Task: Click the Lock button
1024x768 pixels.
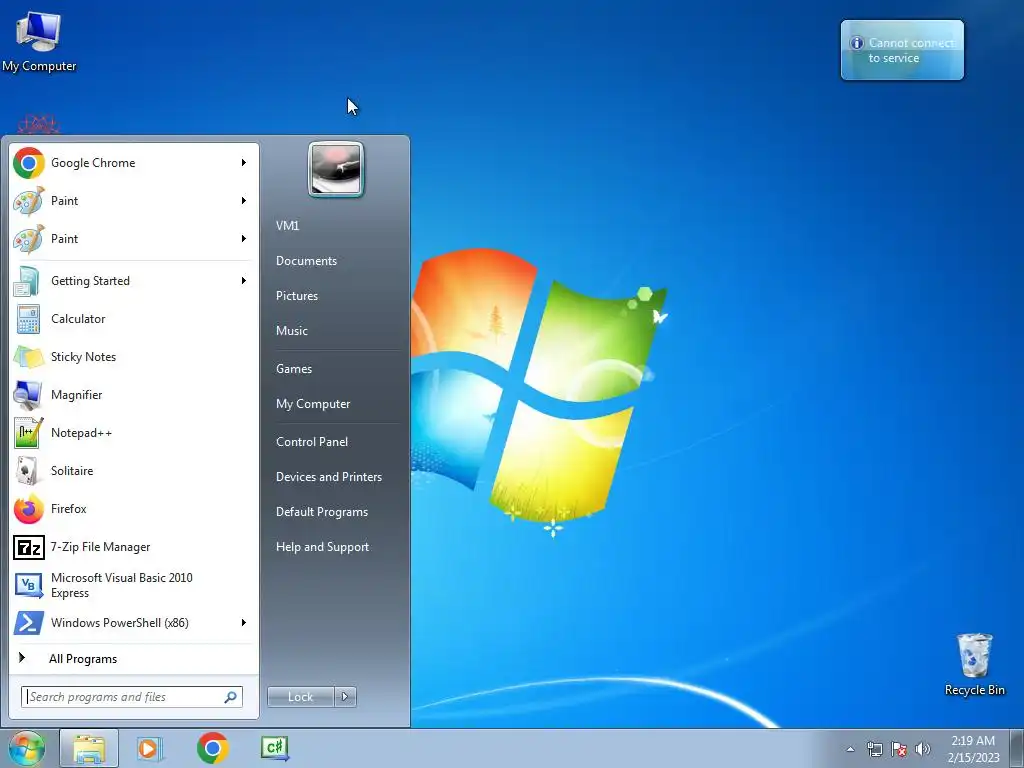Action: tap(300, 697)
